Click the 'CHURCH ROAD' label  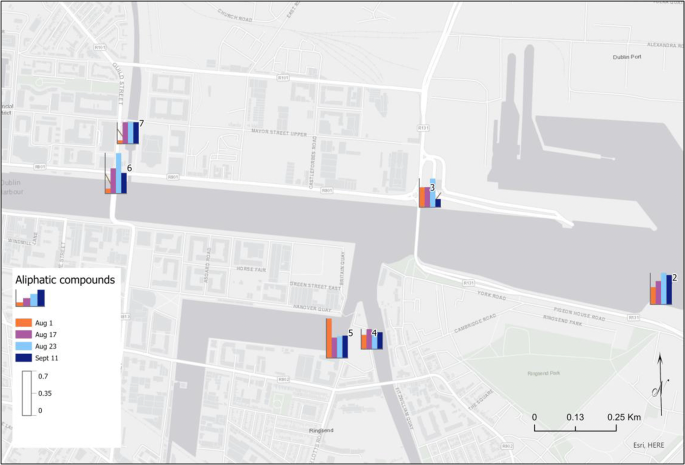pos(235,15)
